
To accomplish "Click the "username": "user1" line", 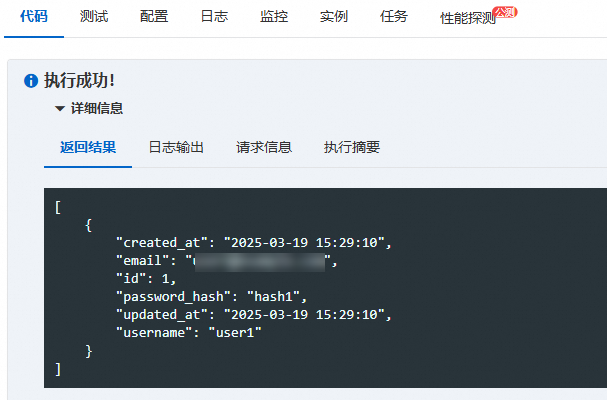I will click(x=189, y=333).
